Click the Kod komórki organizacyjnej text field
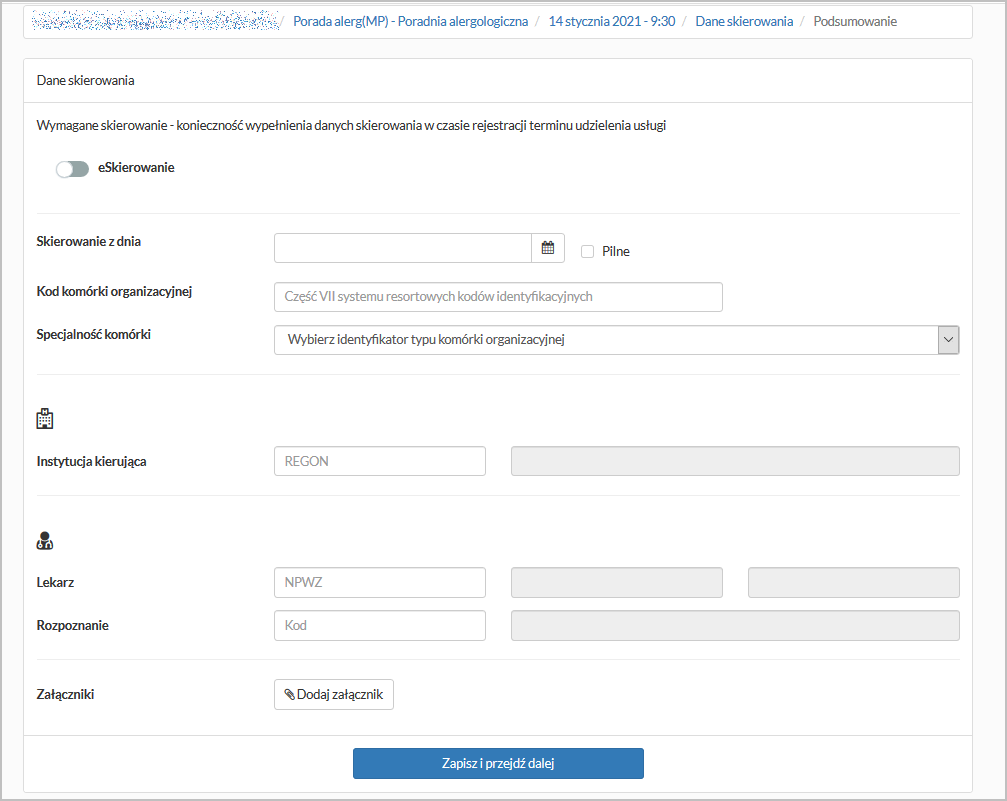Image resolution: width=1007 pixels, height=801 pixels. (x=497, y=296)
